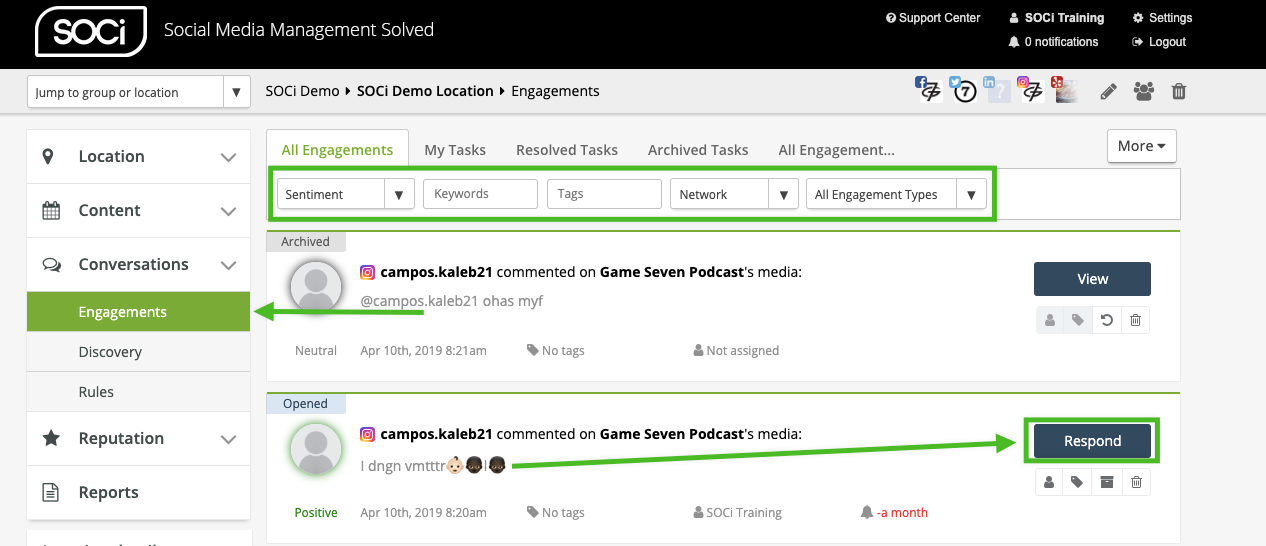Image resolution: width=1266 pixels, height=546 pixels.
Task: Open Settings in the top bar
Action: (1162, 18)
